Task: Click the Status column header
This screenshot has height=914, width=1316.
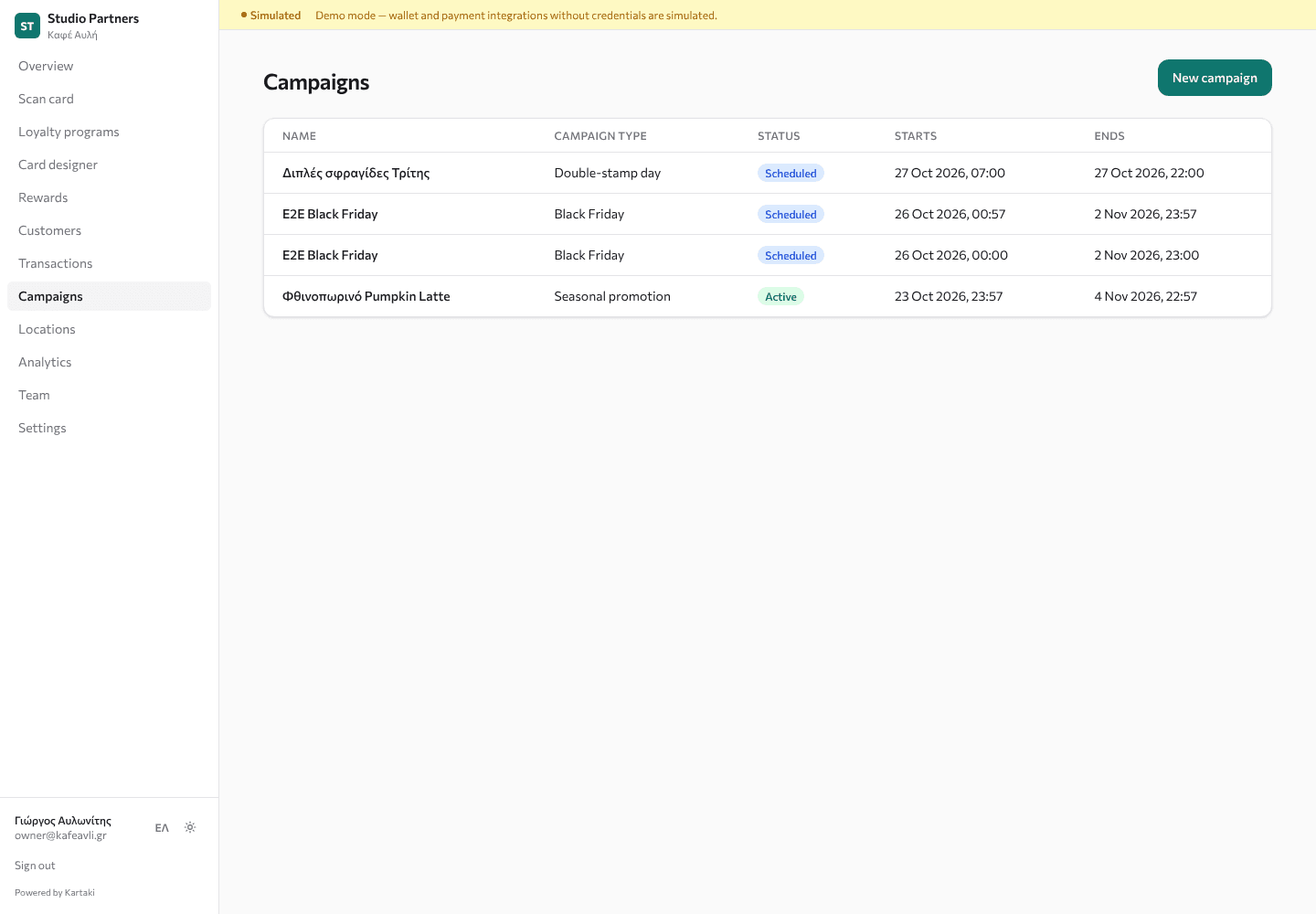Action: tap(779, 136)
